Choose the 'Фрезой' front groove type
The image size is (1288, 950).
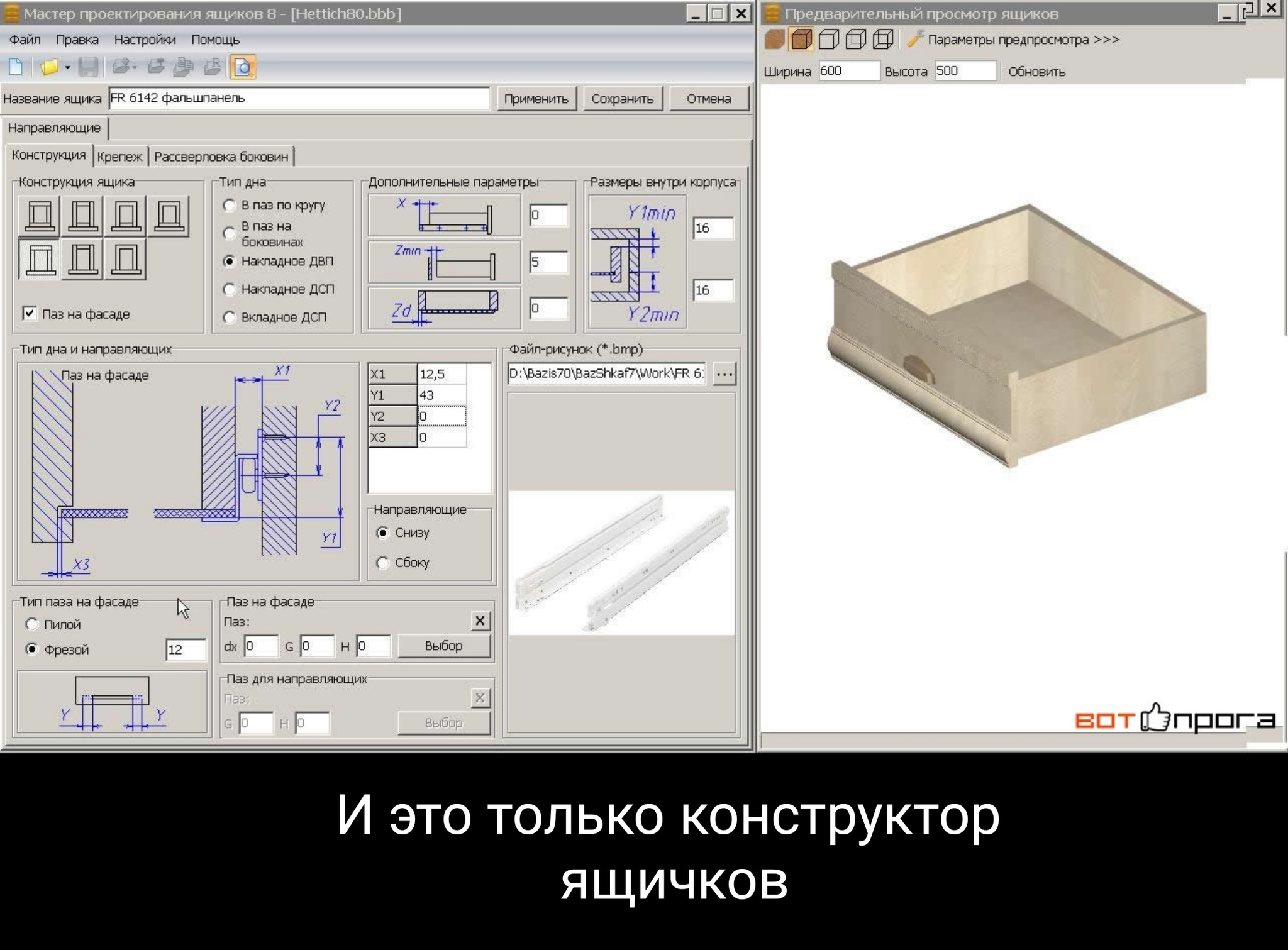click(31, 649)
